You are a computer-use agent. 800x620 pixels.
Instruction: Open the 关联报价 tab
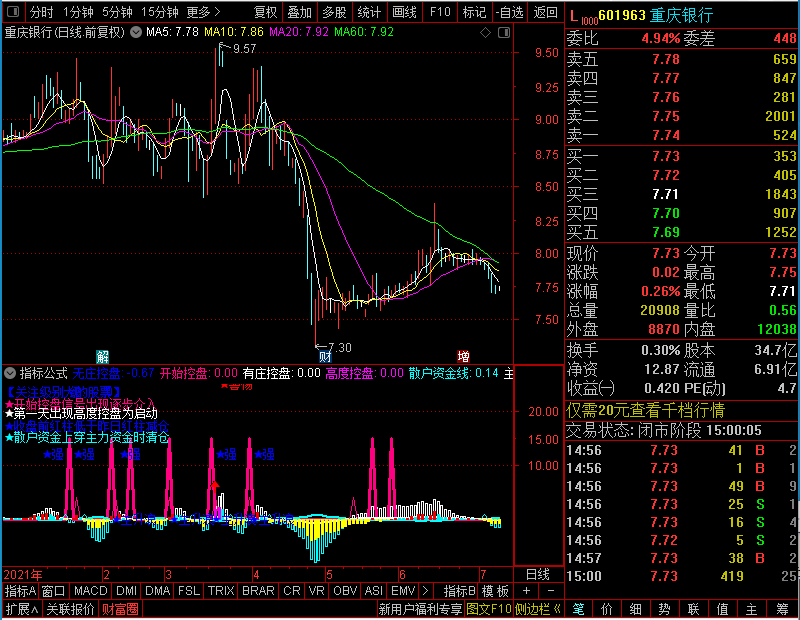pos(70,609)
